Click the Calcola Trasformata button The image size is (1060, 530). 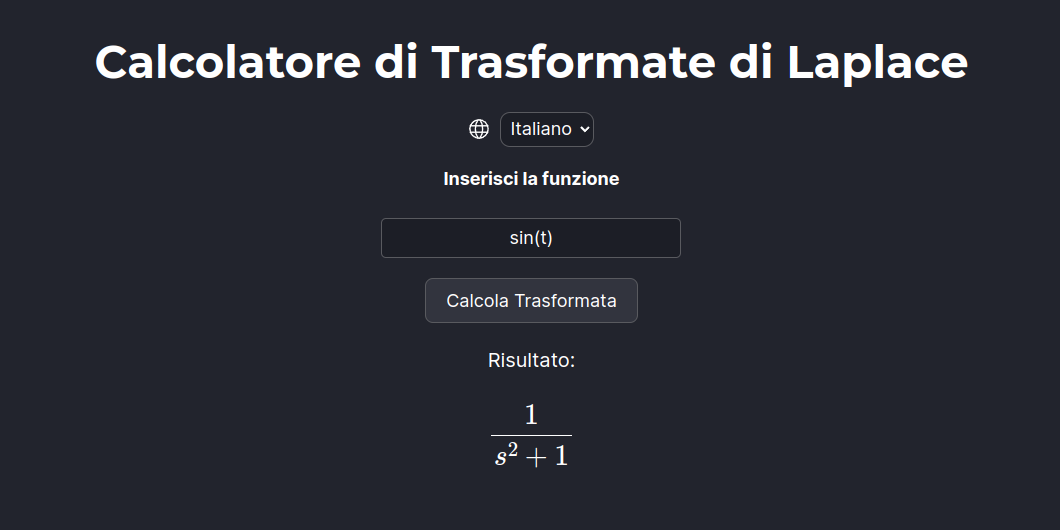(531, 301)
